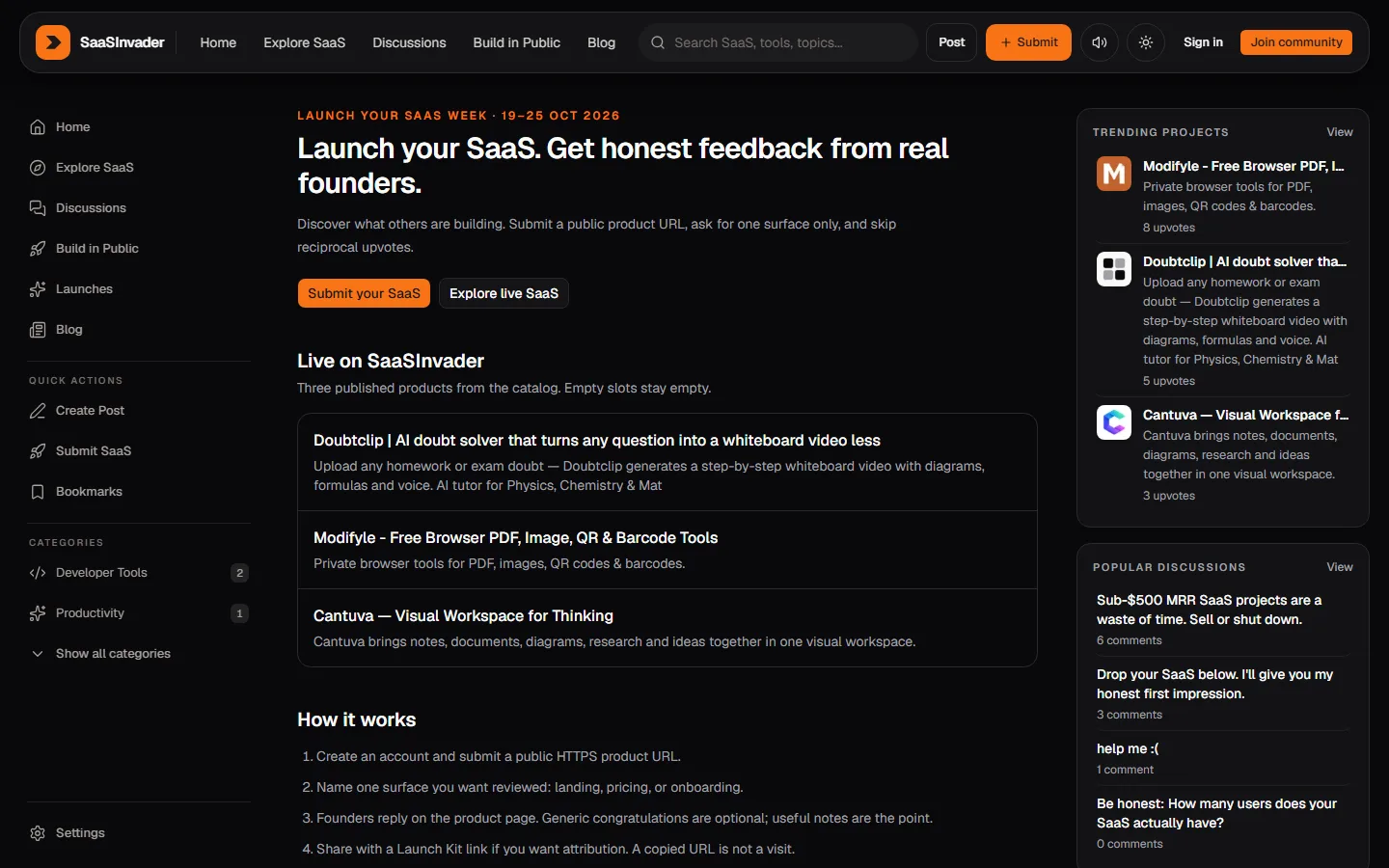Click the Build in Public rocket icon
Image resolution: width=1389 pixels, height=868 pixels.
pos(38,249)
